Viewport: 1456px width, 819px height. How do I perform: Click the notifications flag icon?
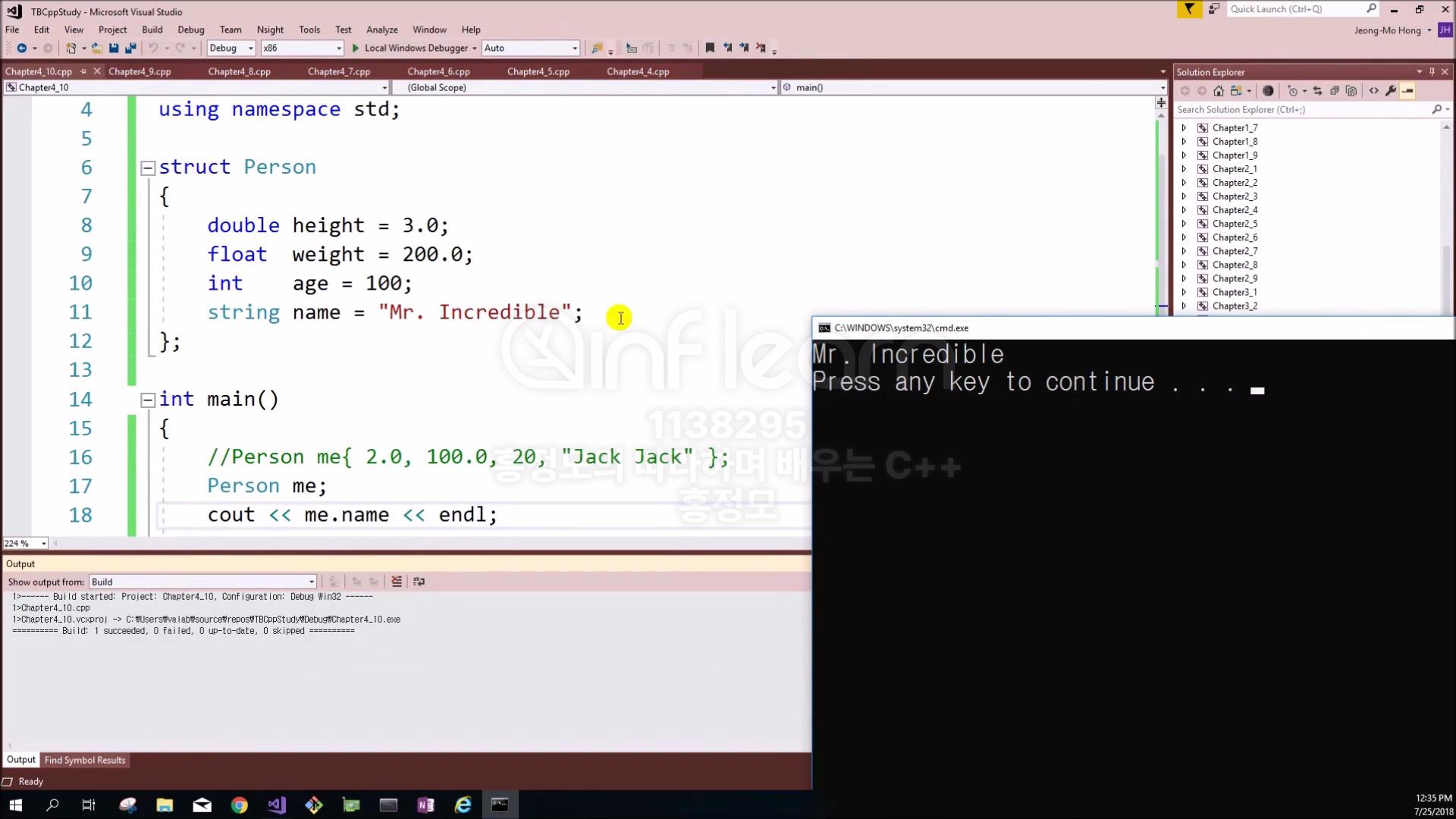pos(1189,9)
